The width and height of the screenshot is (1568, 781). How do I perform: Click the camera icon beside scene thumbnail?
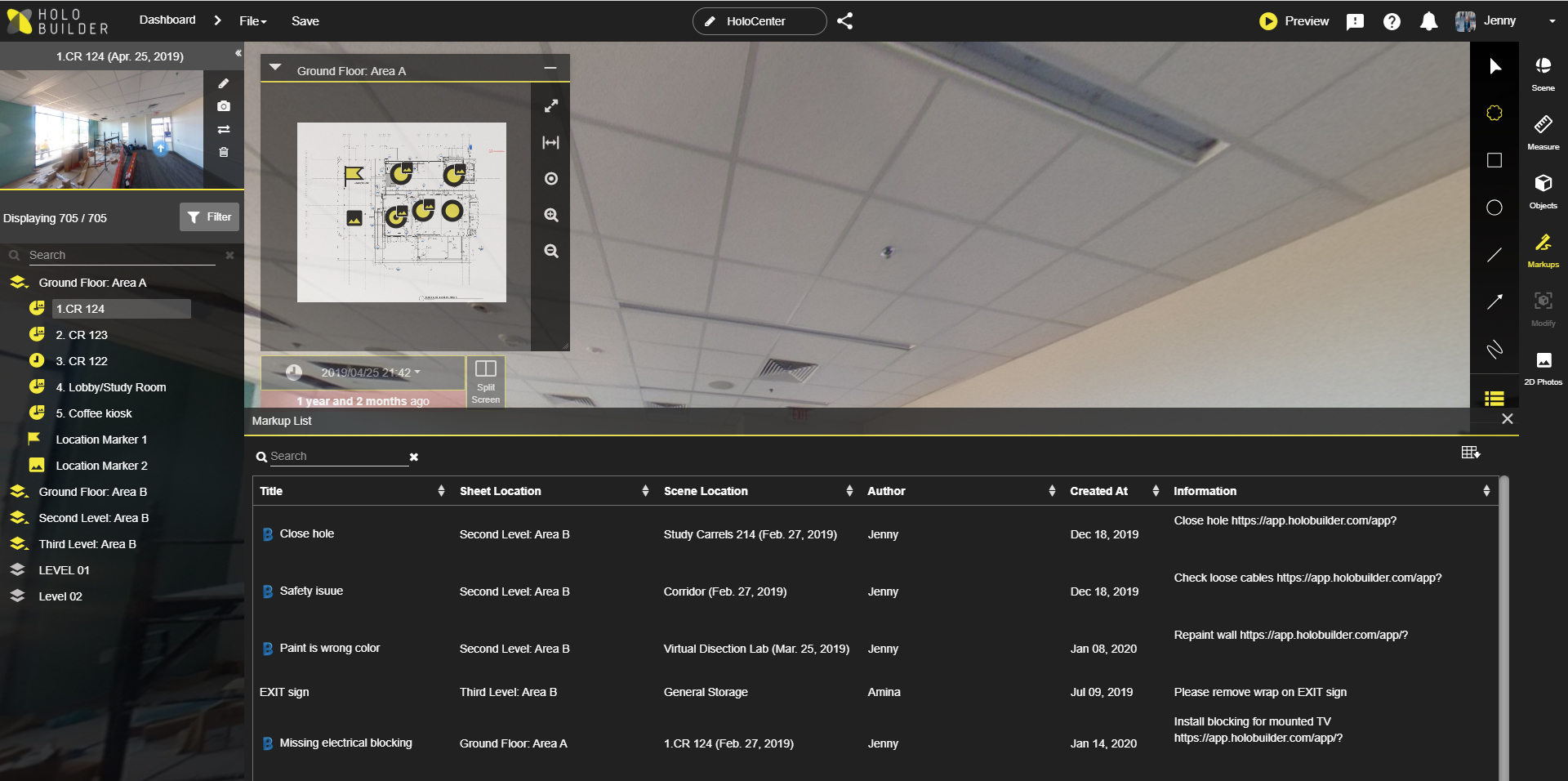pos(224,106)
